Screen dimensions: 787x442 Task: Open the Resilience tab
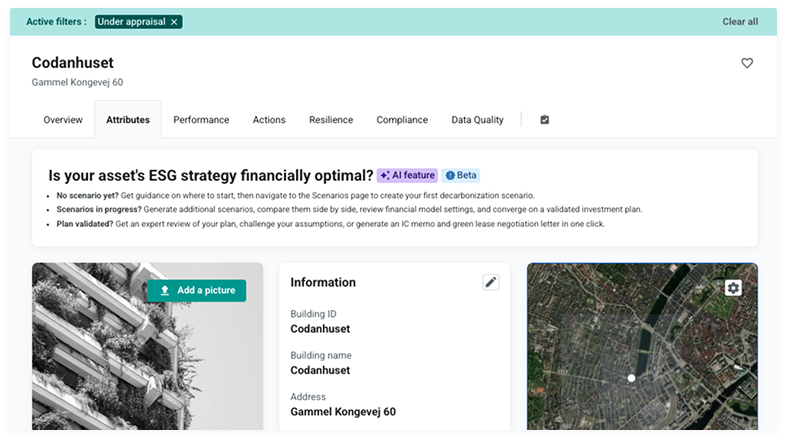pyautogui.click(x=331, y=120)
